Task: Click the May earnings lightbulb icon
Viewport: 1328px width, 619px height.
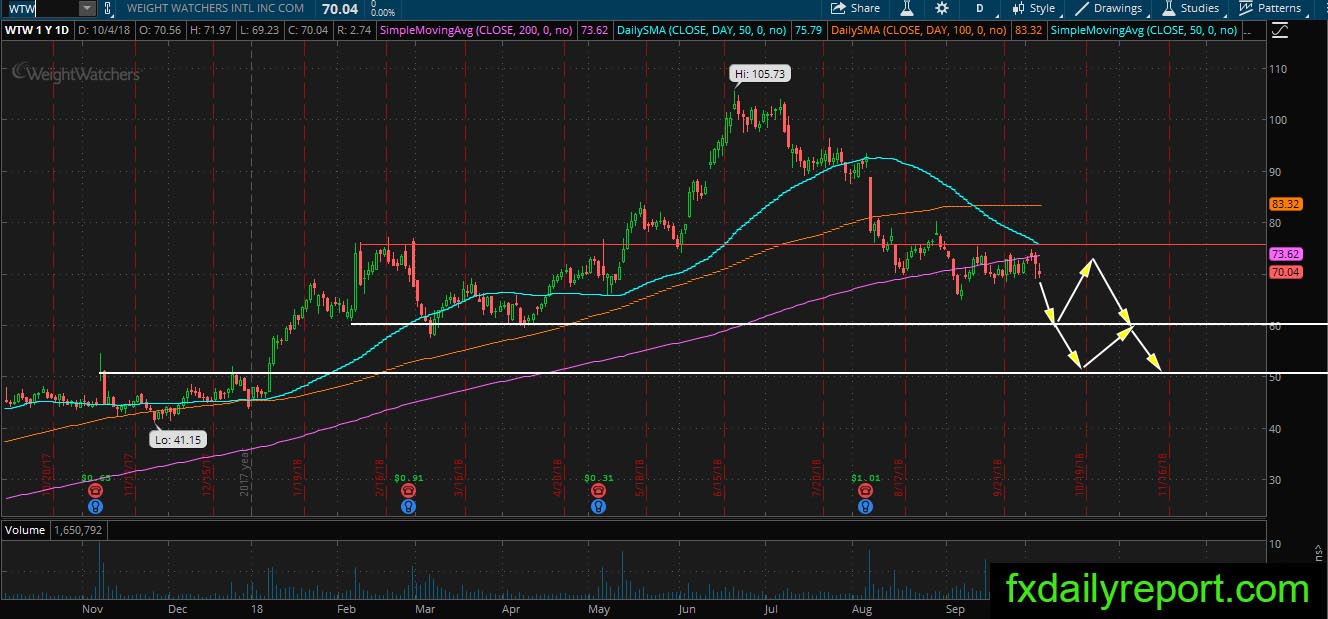Action: [x=597, y=507]
